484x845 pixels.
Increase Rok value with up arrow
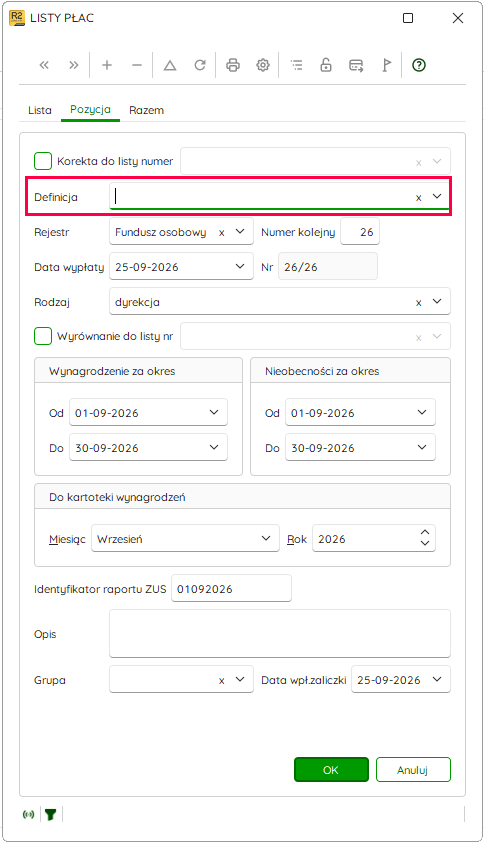tap(425, 532)
